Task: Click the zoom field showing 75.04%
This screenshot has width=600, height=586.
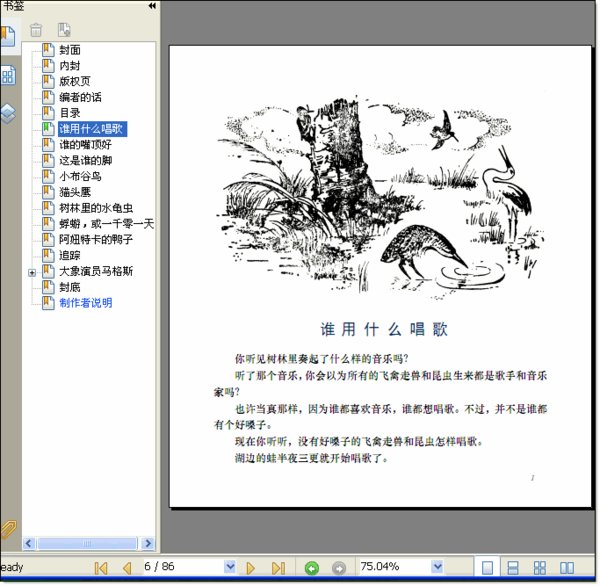Action: tap(395, 566)
